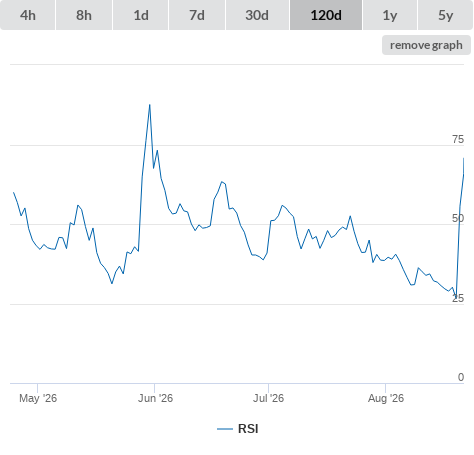474x455 pixels.
Task: Click the 50 level axis label
Action: coord(458,218)
